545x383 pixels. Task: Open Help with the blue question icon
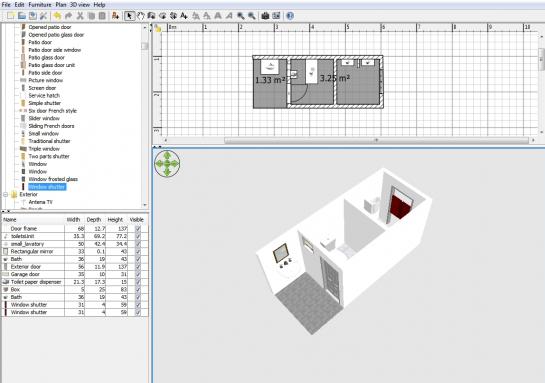290,16
